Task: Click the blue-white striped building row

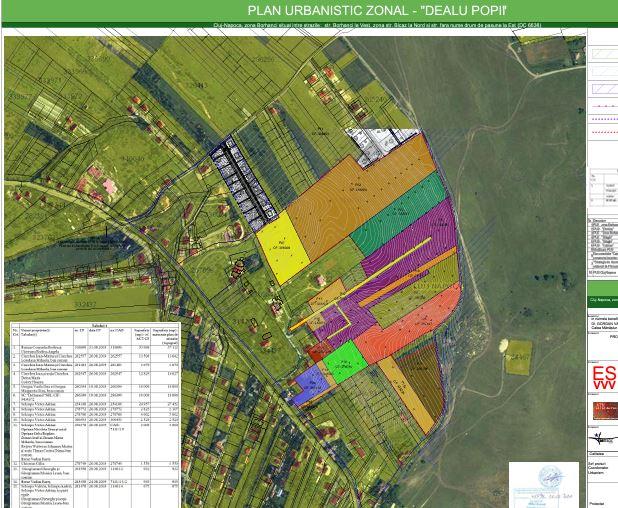Action: tap(243, 181)
